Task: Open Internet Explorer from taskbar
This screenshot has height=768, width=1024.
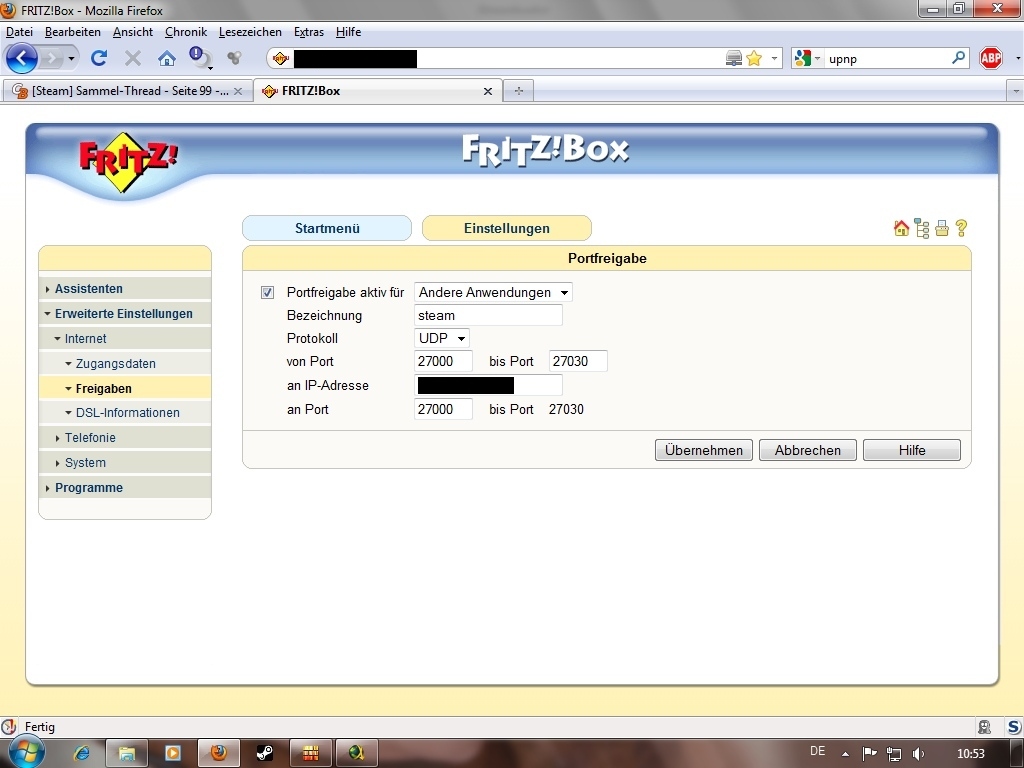Action: (x=82, y=753)
